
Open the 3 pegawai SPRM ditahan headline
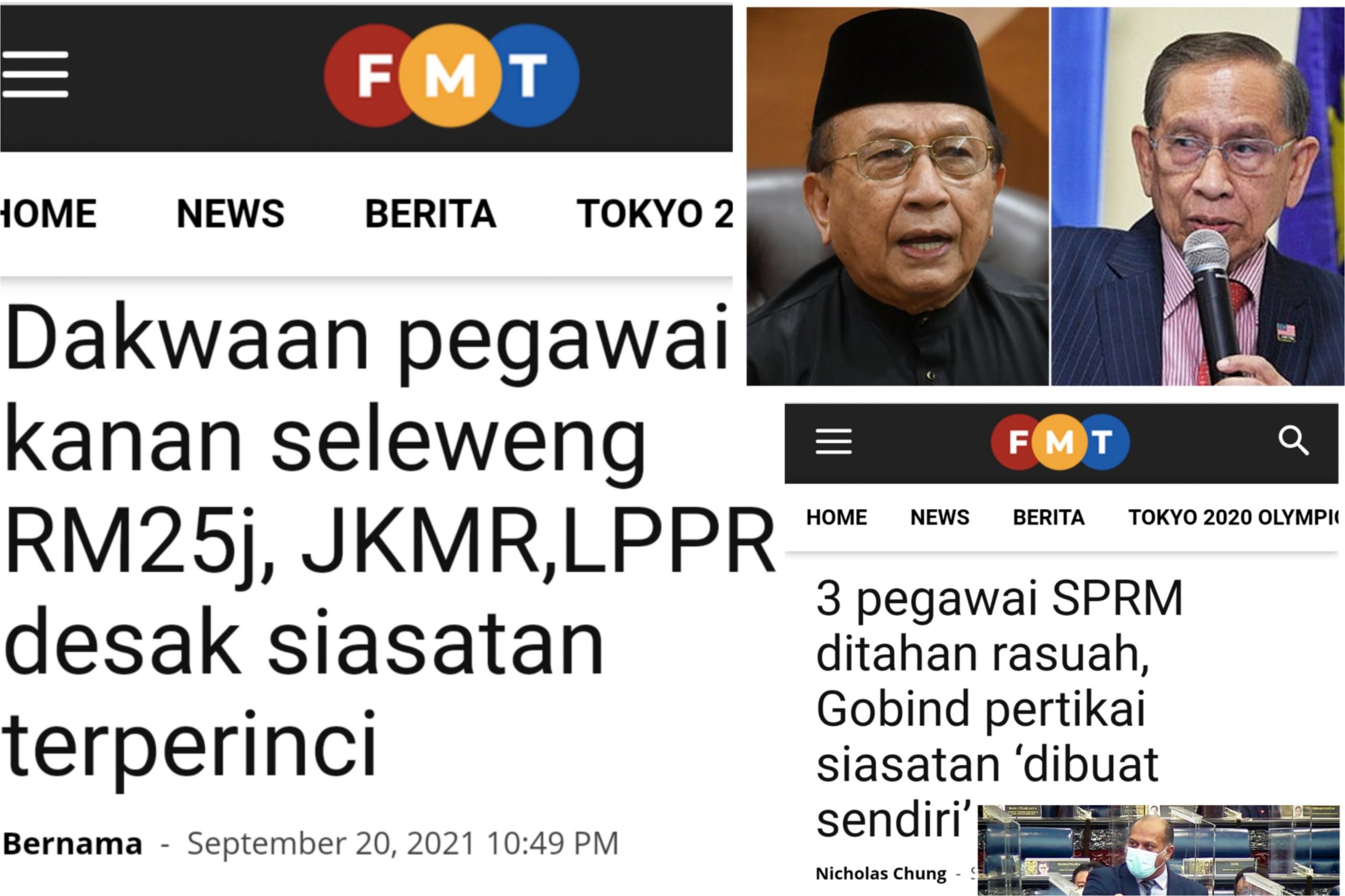pyautogui.click(x=999, y=709)
